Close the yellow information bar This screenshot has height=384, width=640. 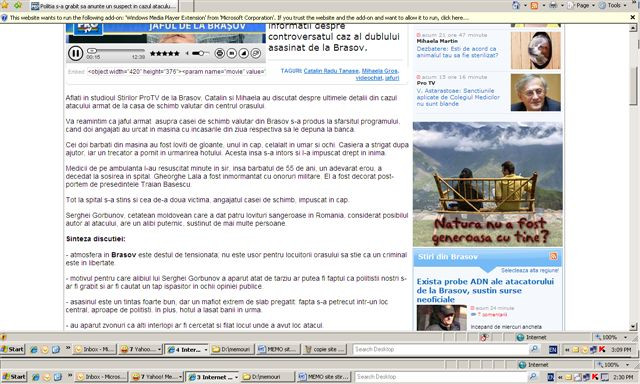(x=633, y=18)
